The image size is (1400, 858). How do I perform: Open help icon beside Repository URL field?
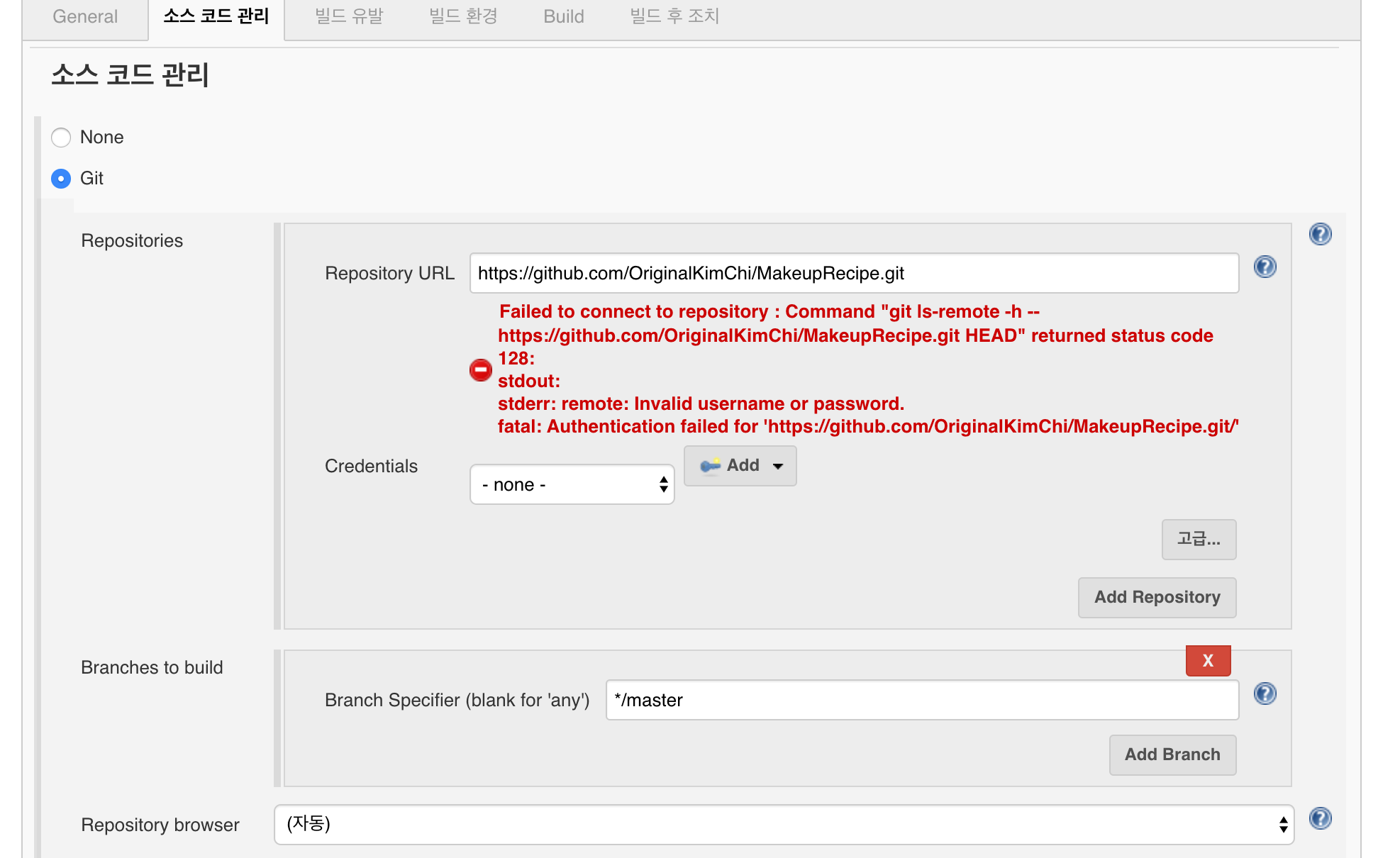click(1265, 267)
